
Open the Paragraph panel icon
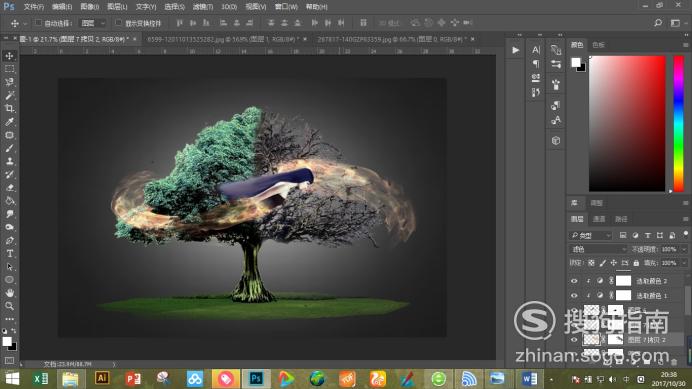pyautogui.click(x=536, y=64)
